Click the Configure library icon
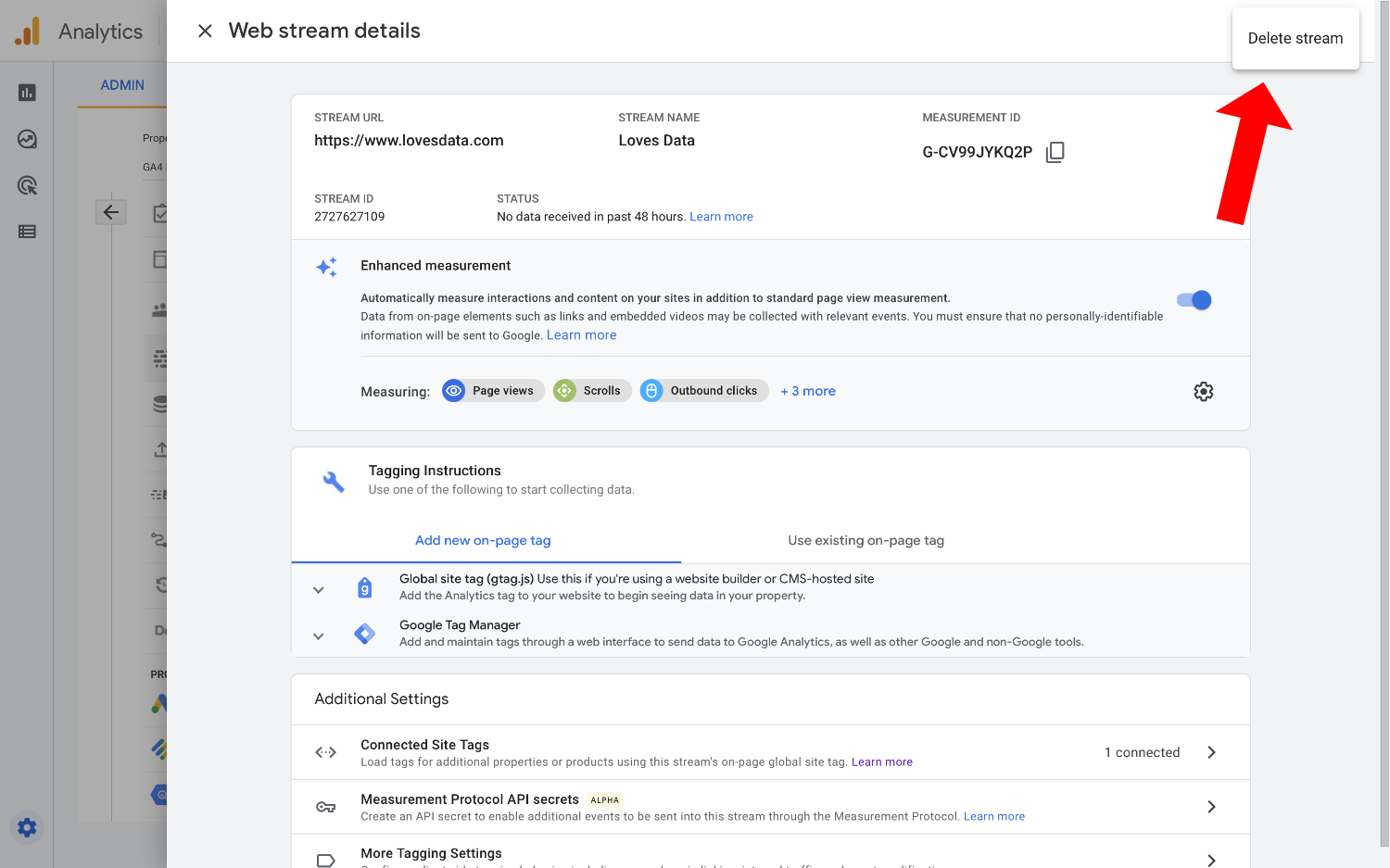1390x868 pixels. (x=26, y=231)
